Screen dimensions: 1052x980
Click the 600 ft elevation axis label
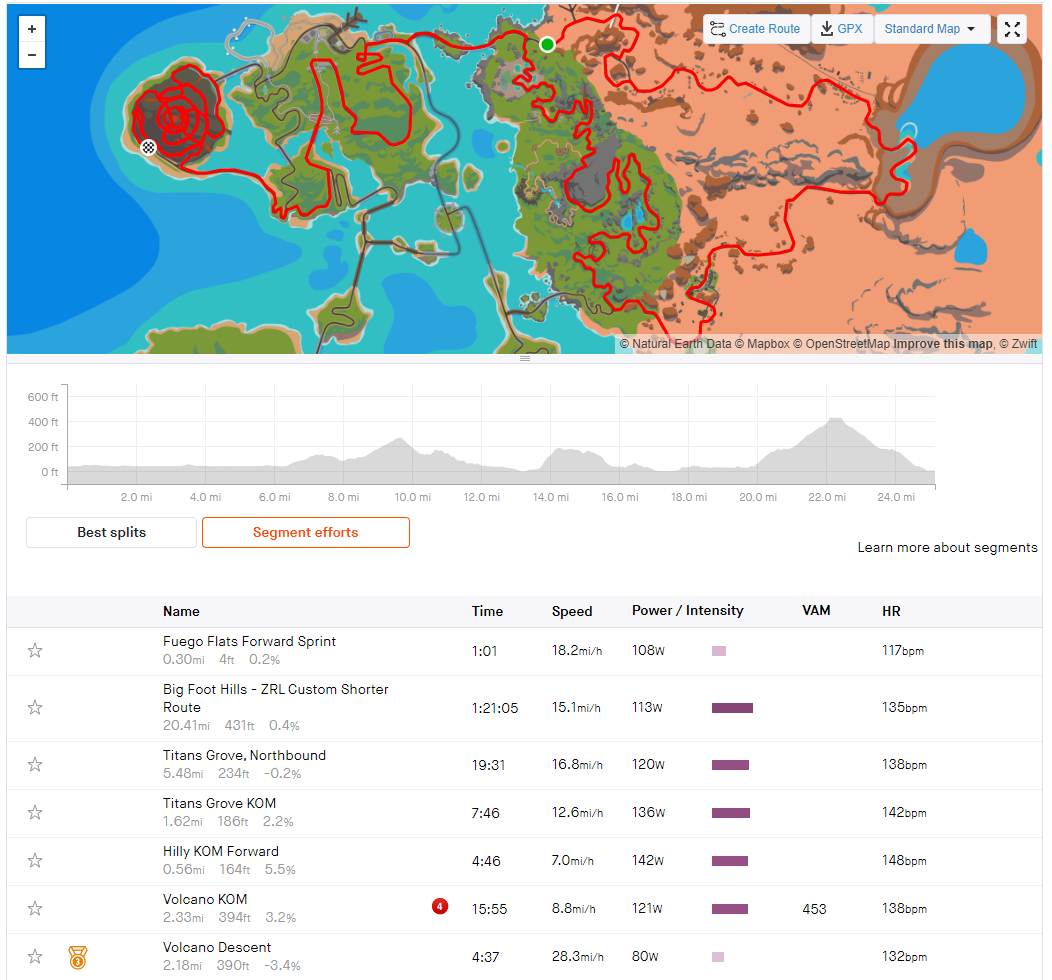[42, 397]
